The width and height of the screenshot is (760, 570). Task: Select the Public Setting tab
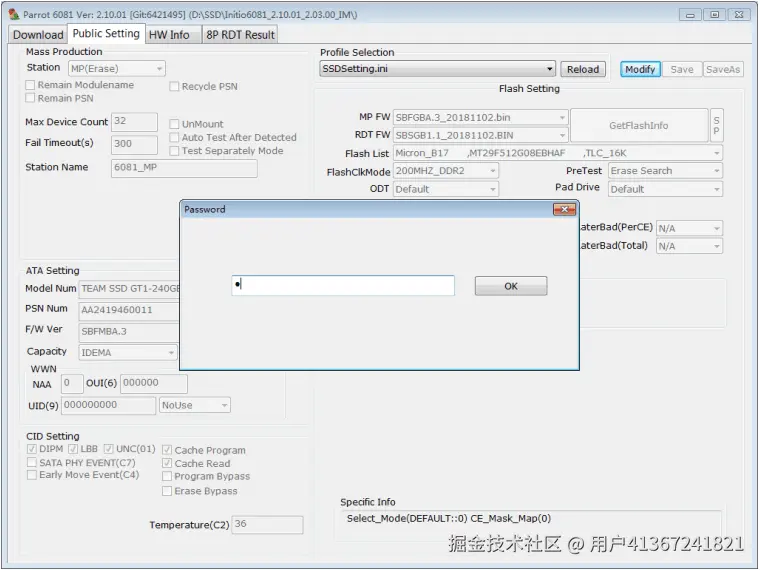[x=106, y=33]
